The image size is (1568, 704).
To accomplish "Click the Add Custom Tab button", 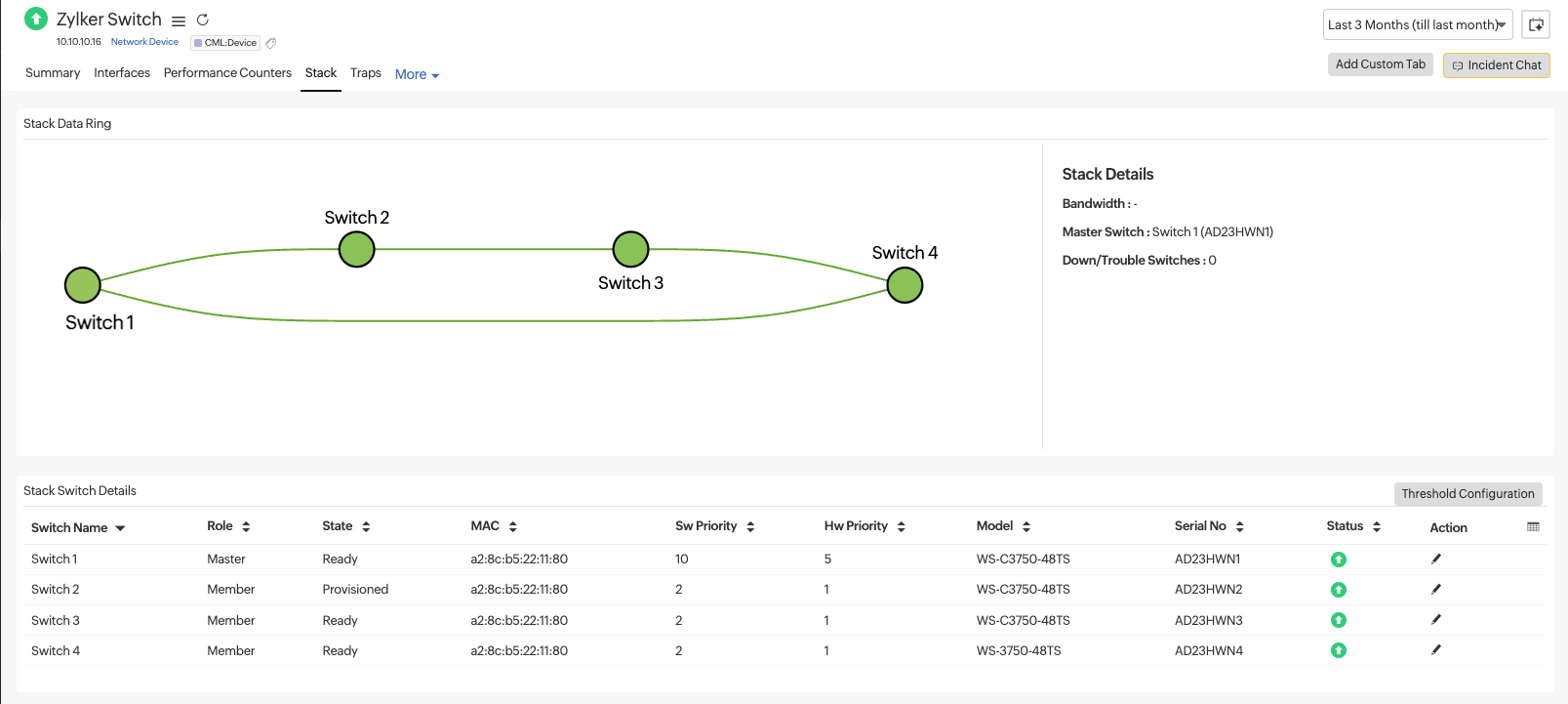I will [1380, 64].
